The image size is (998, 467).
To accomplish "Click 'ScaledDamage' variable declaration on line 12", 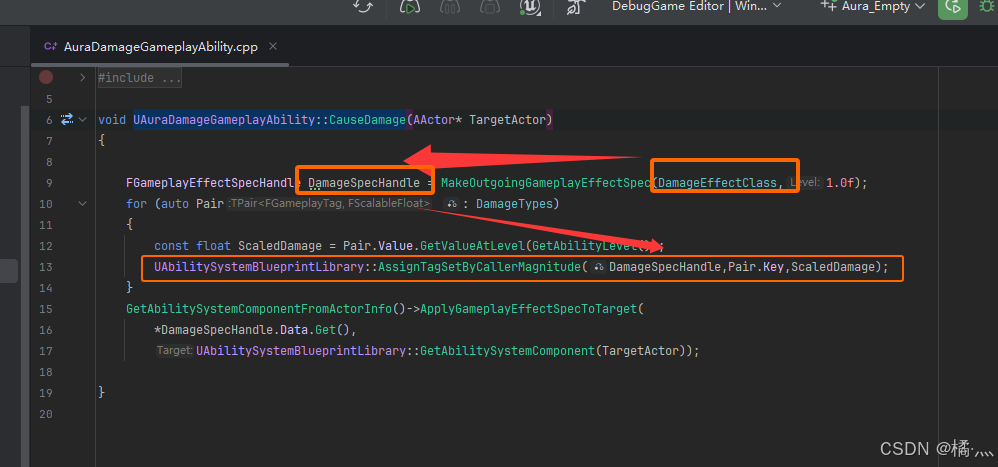I will click(x=280, y=246).
